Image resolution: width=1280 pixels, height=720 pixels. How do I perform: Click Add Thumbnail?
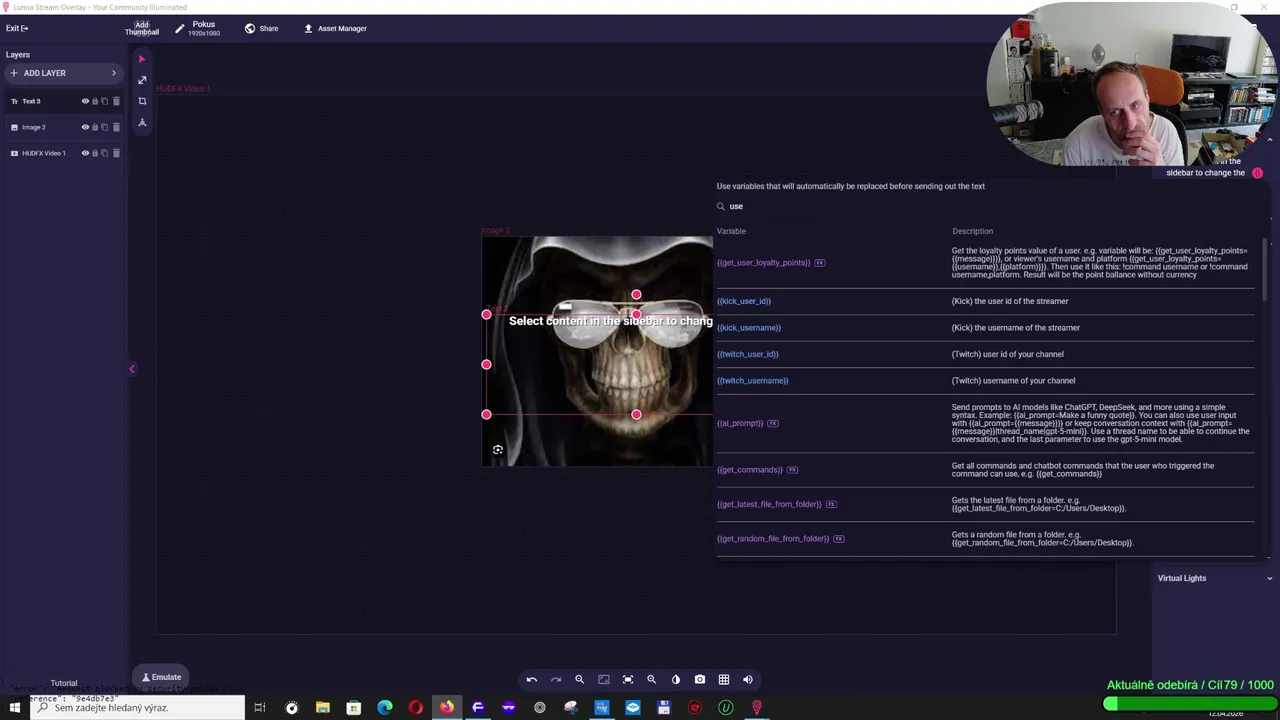coord(142,28)
